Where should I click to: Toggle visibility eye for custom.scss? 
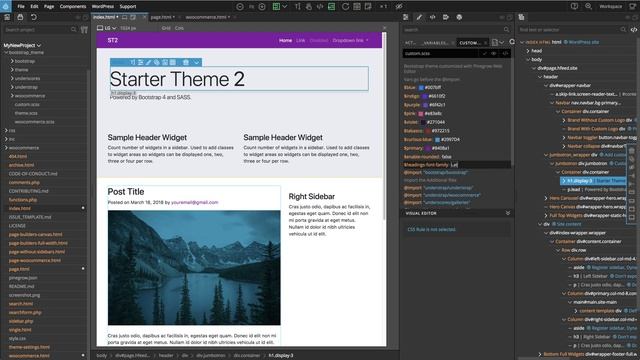(494, 53)
